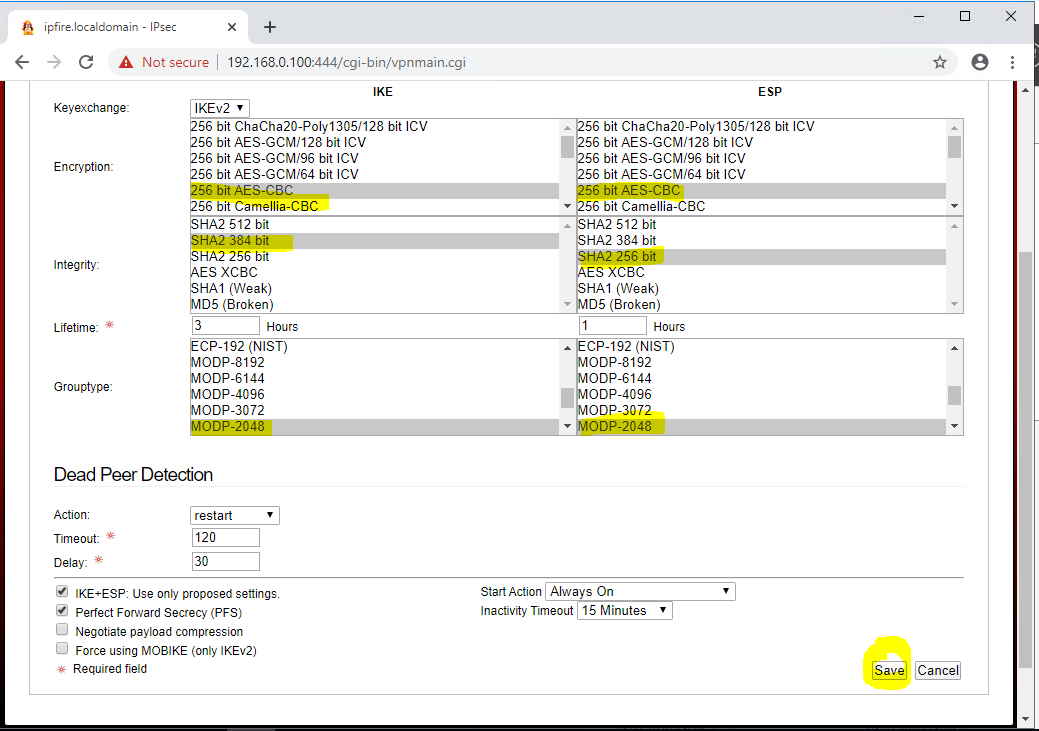This screenshot has width=1039, height=731.
Task: Click the forward navigation arrow
Action: point(54,61)
